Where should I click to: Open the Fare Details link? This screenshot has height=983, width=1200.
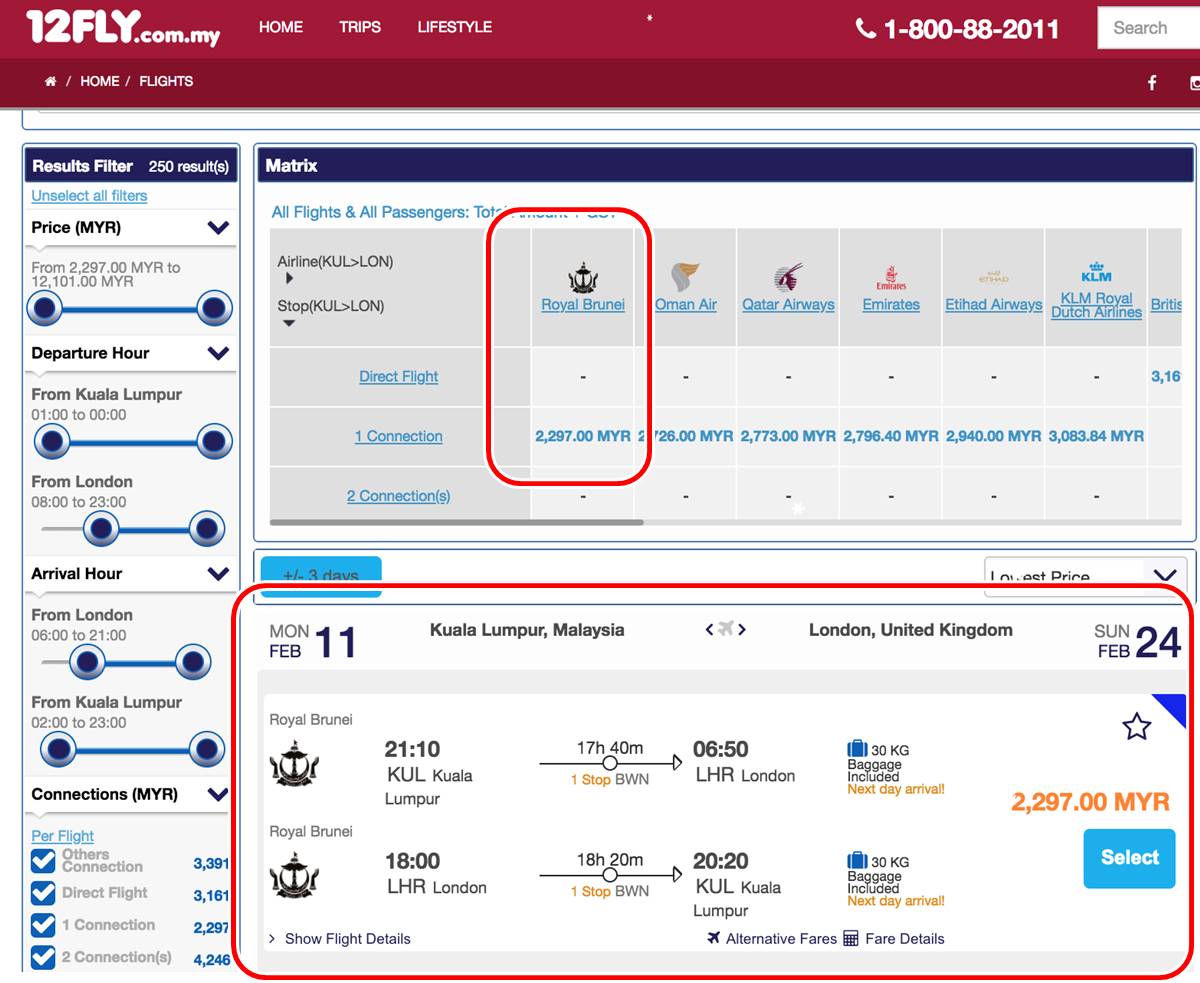905,938
